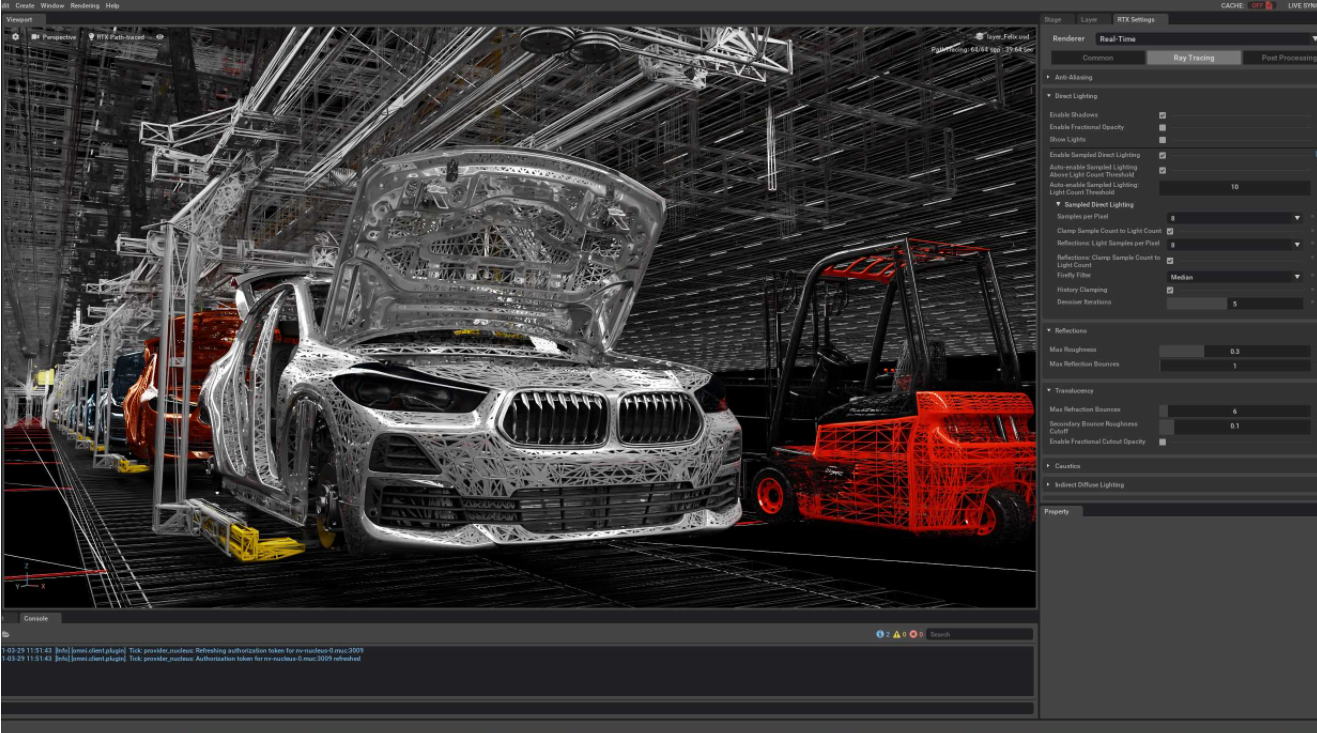Click the lightbulb icon beside RTX Path-traced

click(91, 37)
